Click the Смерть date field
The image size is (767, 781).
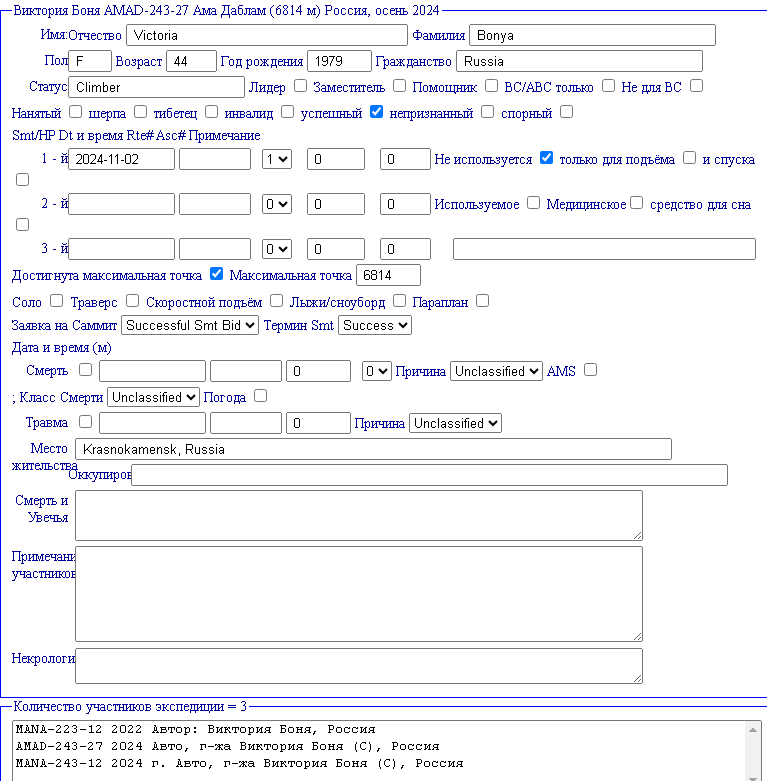[x=152, y=371]
